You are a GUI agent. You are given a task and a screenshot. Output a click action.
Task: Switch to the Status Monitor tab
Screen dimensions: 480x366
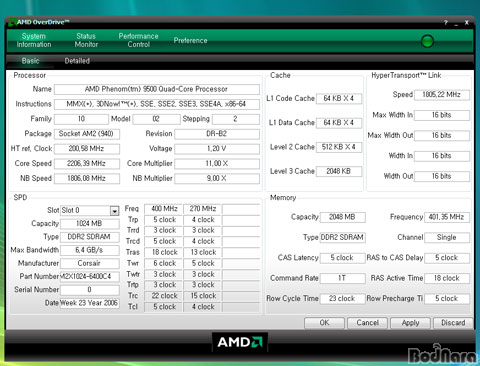(86, 40)
